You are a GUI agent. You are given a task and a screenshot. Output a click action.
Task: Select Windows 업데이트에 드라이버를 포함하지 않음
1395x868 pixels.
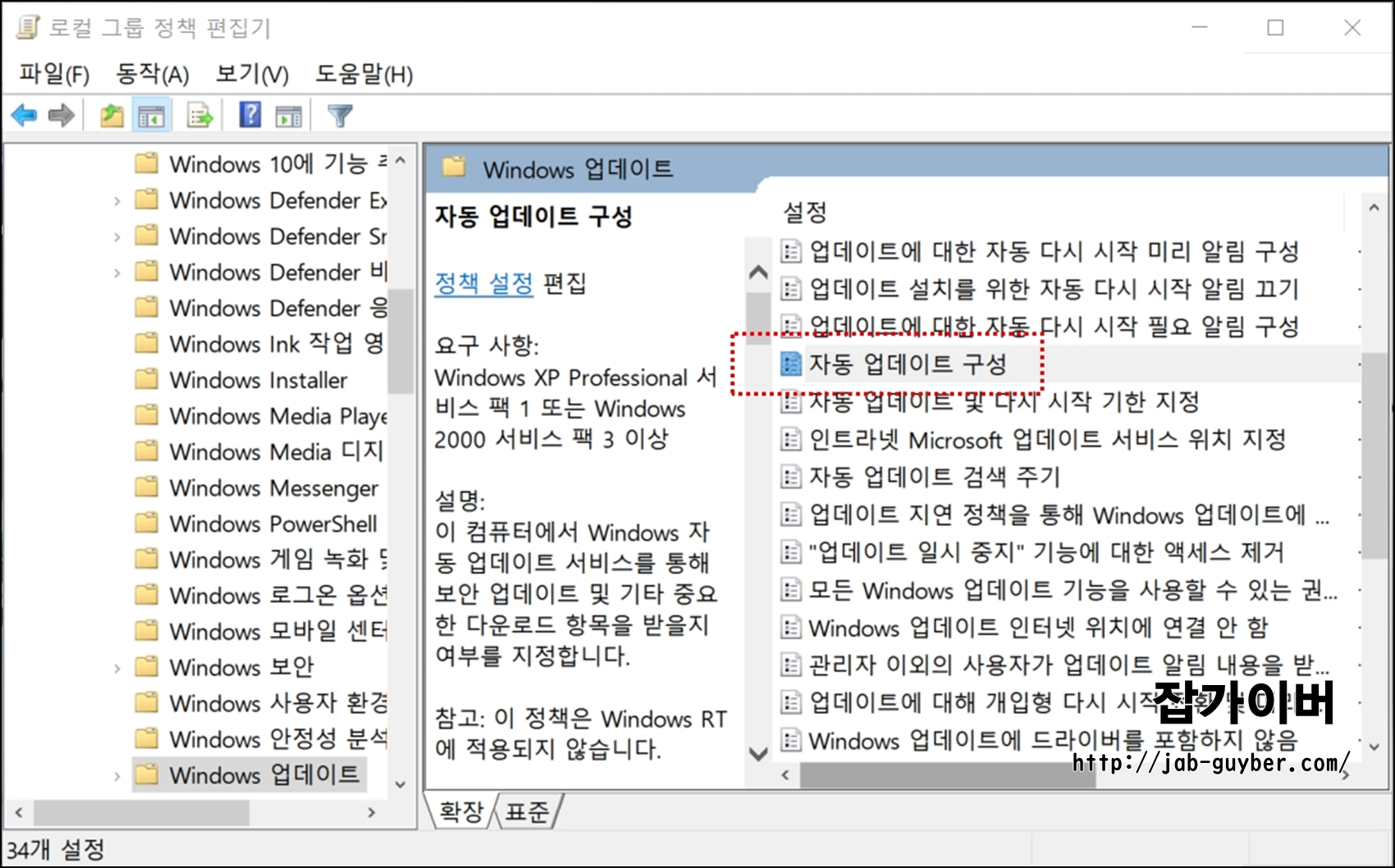1039,740
